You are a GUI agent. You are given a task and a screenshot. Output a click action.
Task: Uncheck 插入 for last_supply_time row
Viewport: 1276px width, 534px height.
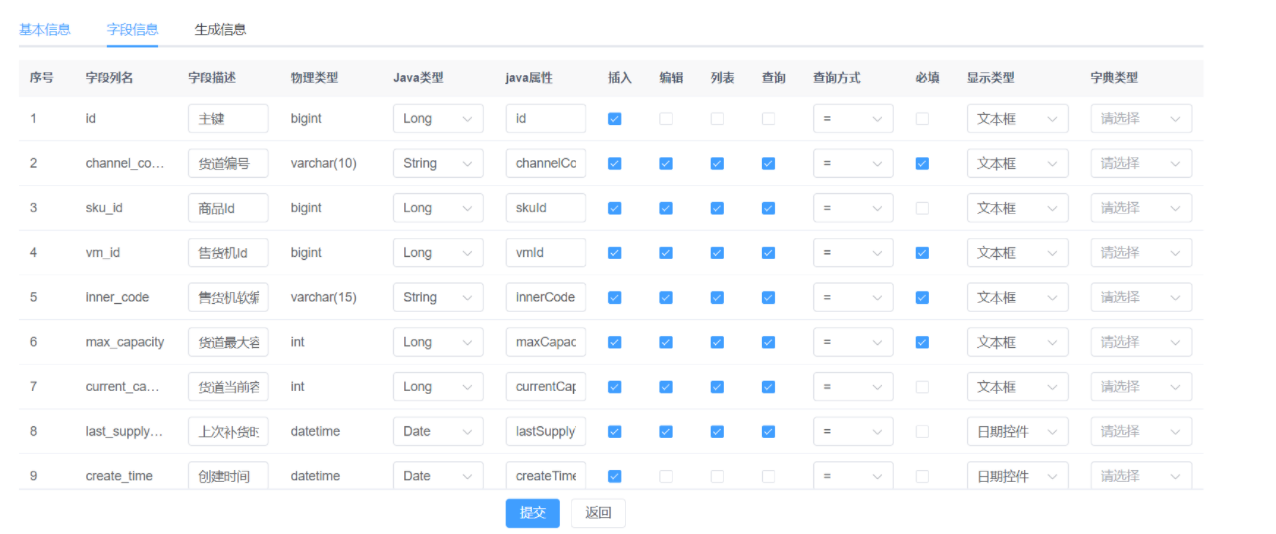(614, 431)
